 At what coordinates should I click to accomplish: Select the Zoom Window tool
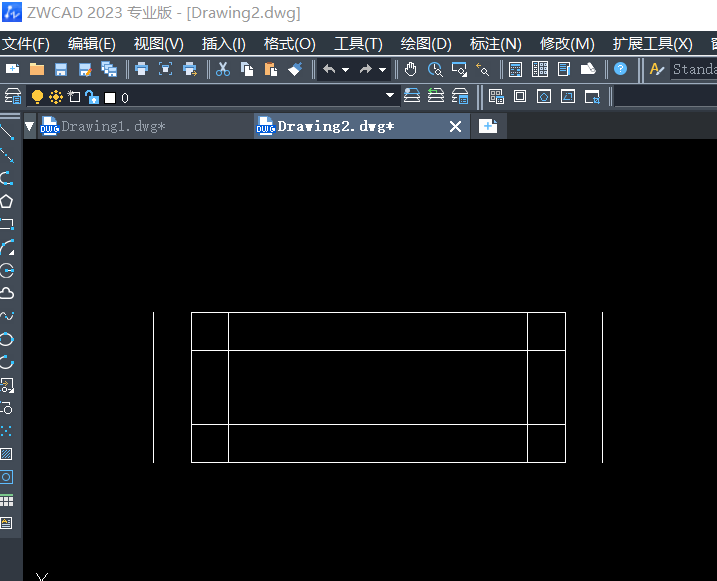tap(459, 69)
